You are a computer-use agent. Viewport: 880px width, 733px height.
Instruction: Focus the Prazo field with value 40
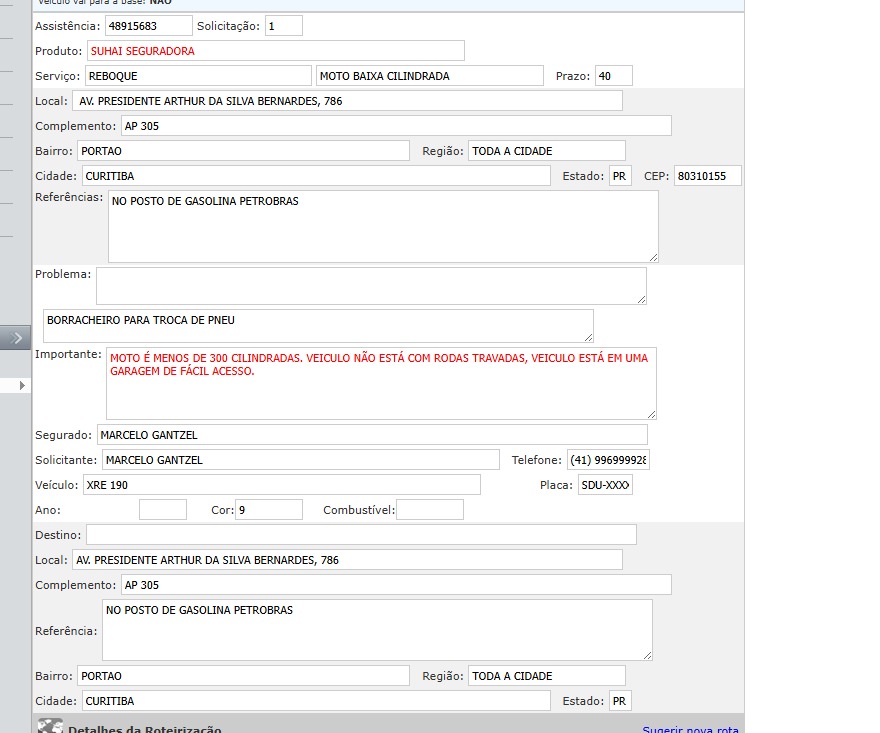tap(613, 76)
